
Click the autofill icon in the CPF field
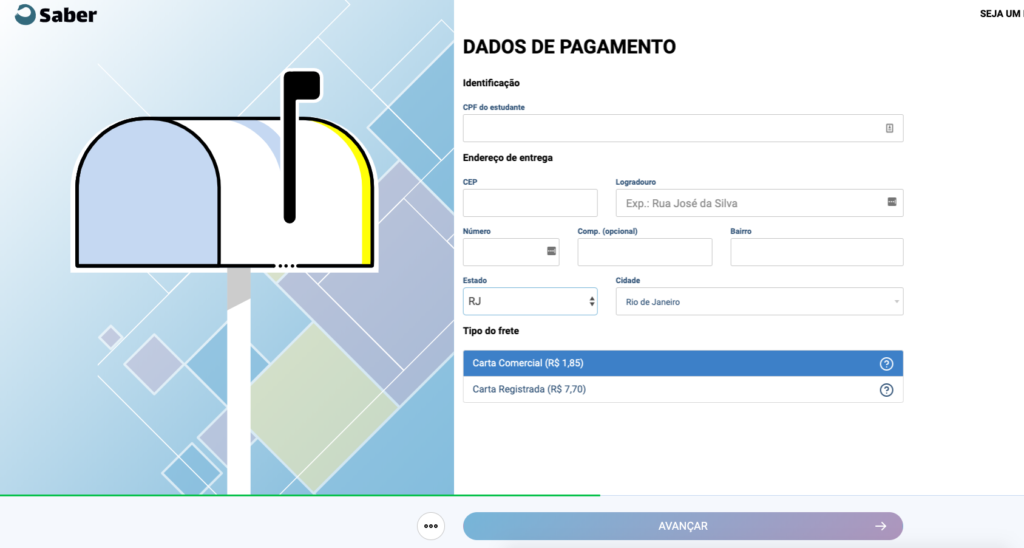pos(889,128)
